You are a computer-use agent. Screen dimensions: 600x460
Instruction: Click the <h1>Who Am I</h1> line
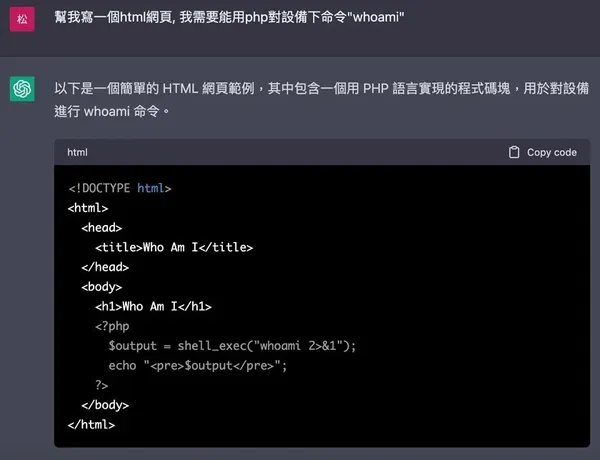point(153,306)
